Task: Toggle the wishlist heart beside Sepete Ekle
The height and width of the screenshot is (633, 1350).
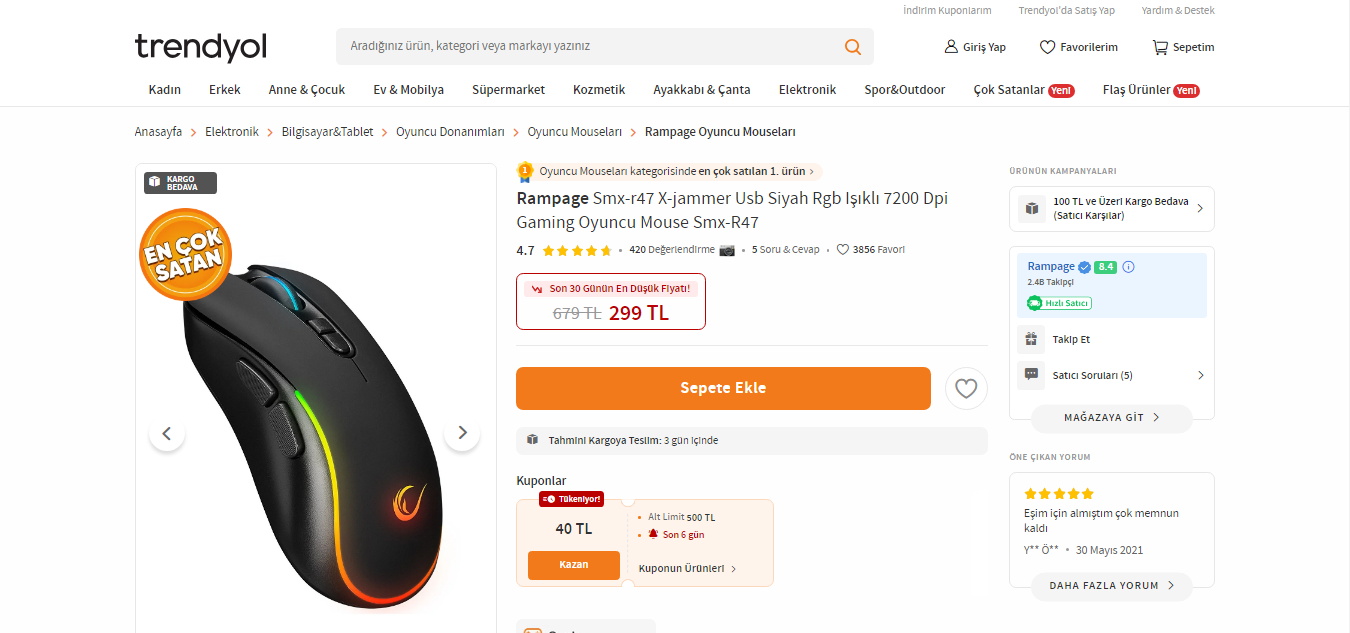Action: [966, 388]
